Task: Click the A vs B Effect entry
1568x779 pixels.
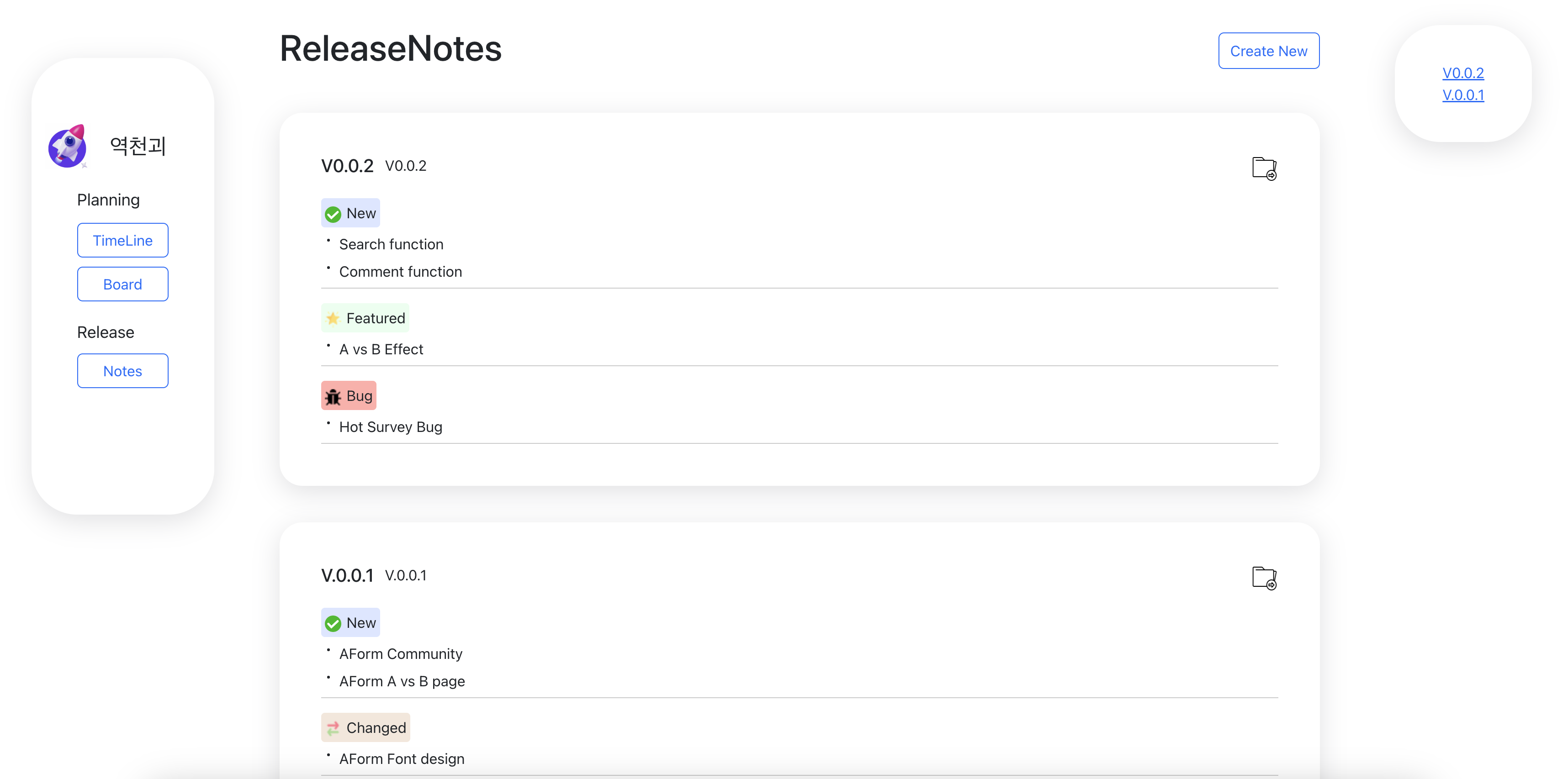Action: [381, 349]
